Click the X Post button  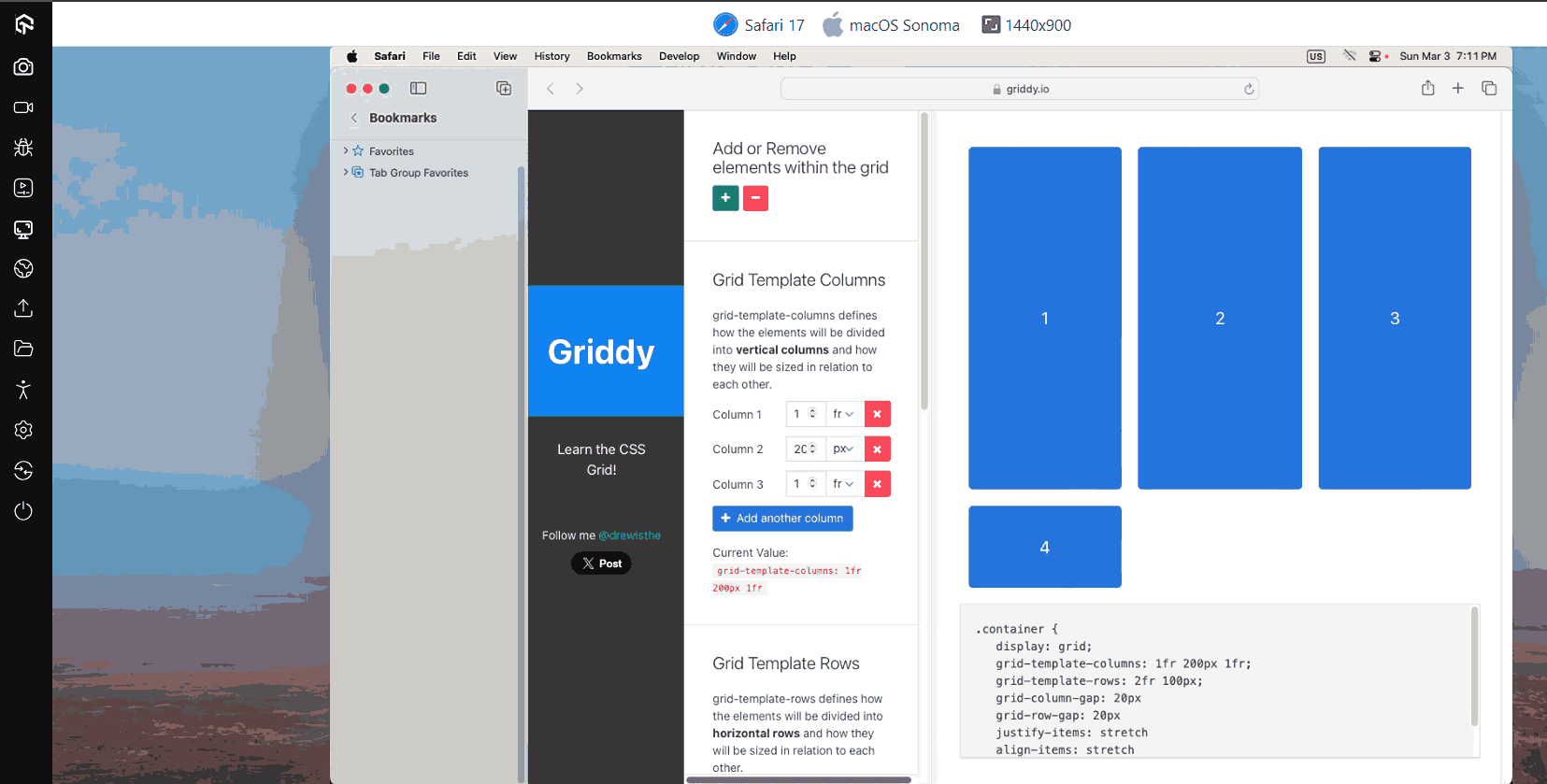pos(601,563)
